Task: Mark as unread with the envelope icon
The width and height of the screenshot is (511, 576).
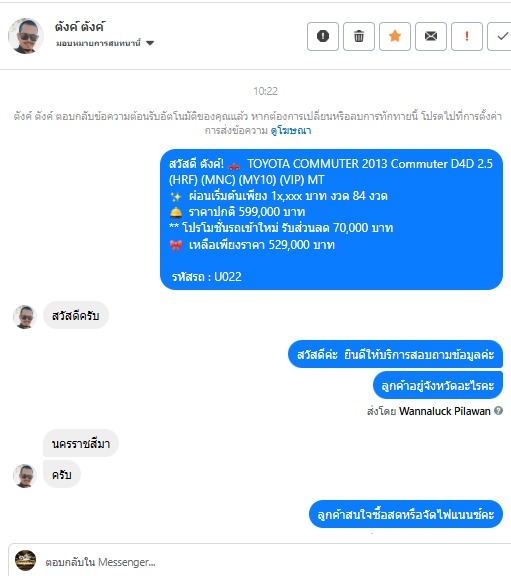Action: pos(431,36)
